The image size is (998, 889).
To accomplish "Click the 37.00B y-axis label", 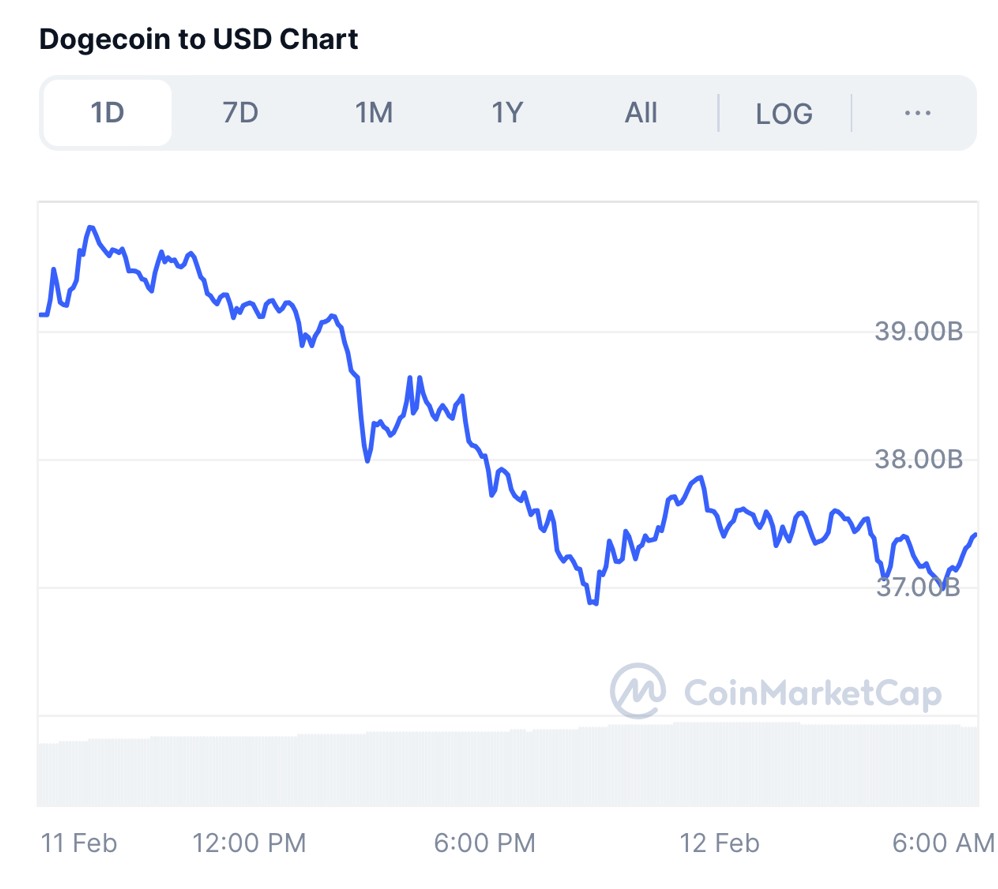I will 918,587.
